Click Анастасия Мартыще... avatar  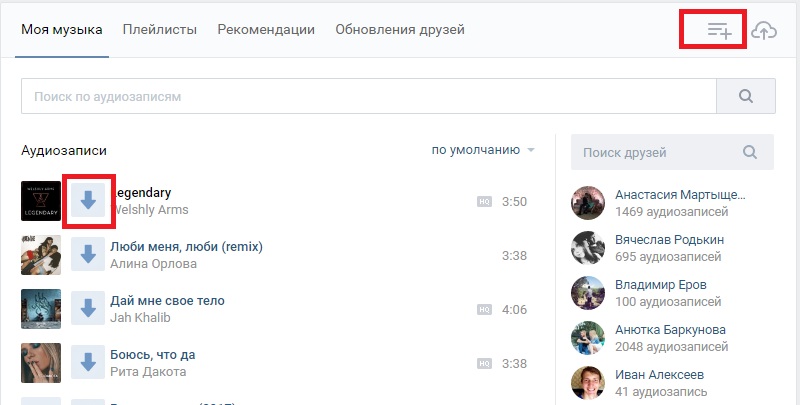click(x=588, y=202)
